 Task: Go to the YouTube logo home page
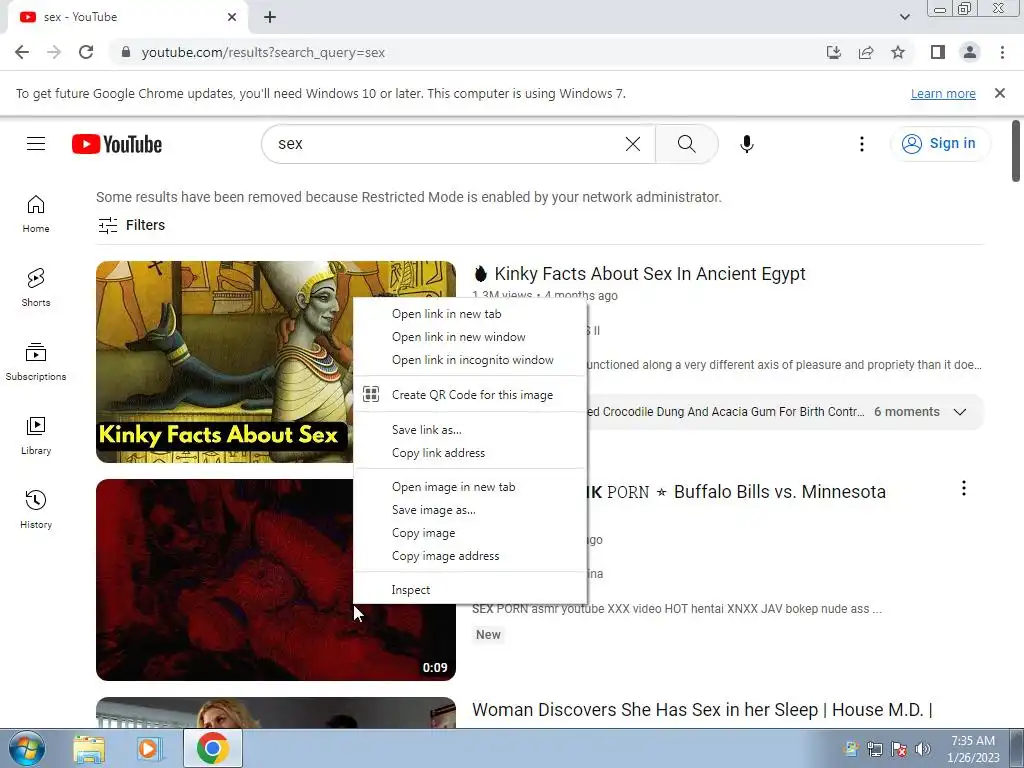pos(117,144)
